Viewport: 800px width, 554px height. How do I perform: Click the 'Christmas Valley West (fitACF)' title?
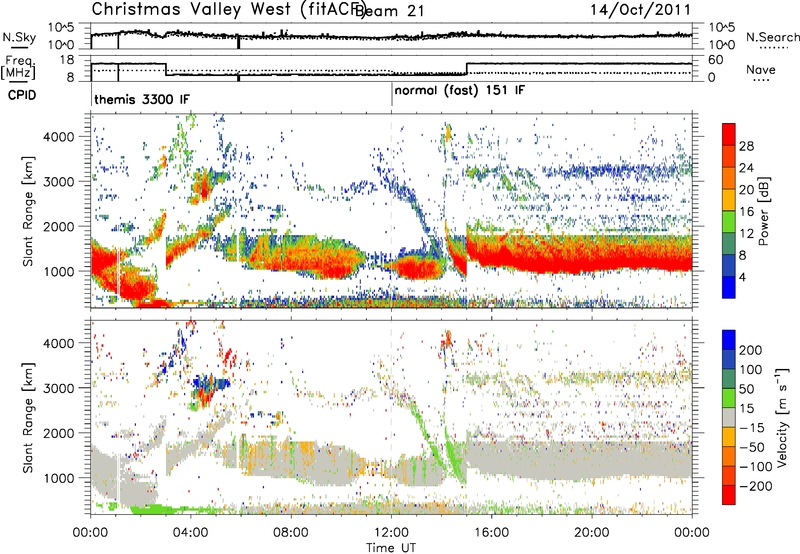coord(229,10)
